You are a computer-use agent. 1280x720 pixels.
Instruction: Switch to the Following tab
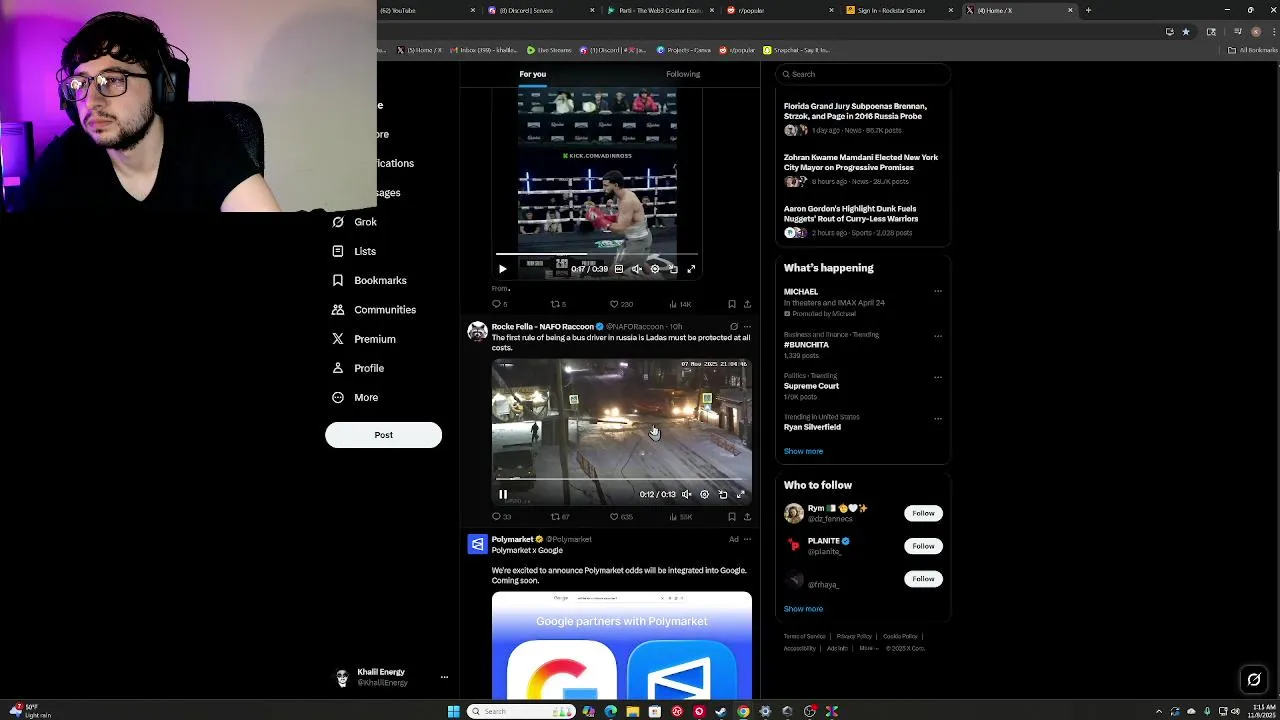click(x=683, y=74)
